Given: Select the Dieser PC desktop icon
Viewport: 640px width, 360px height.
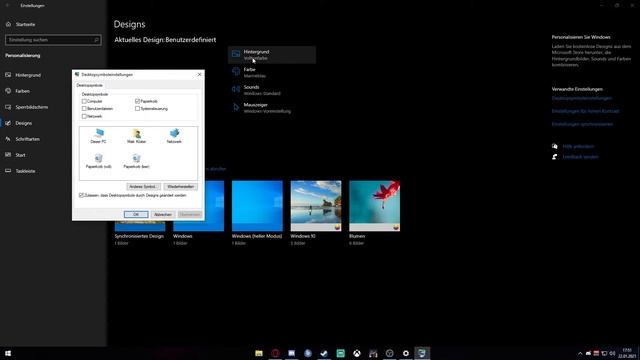Looking at the screenshot, I should pos(98,136).
